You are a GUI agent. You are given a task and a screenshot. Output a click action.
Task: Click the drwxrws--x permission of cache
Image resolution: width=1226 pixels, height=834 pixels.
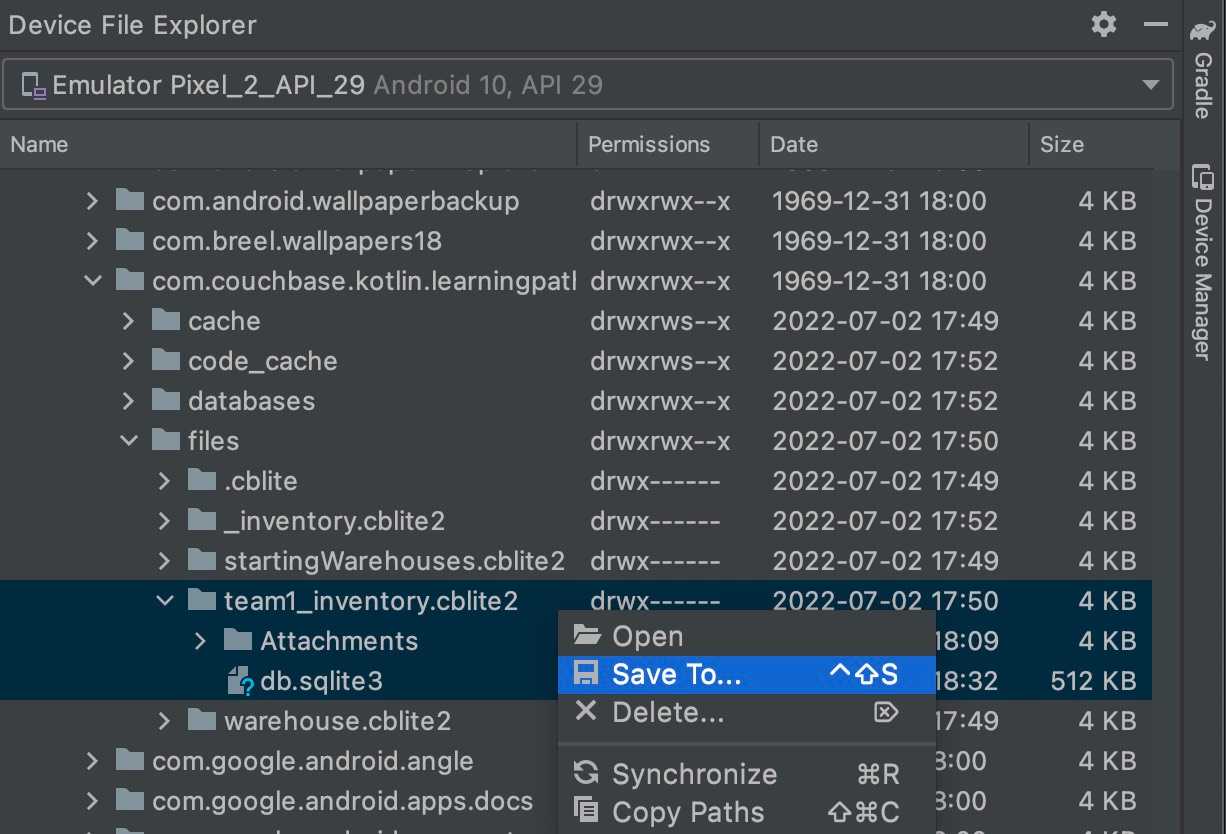click(660, 321)
